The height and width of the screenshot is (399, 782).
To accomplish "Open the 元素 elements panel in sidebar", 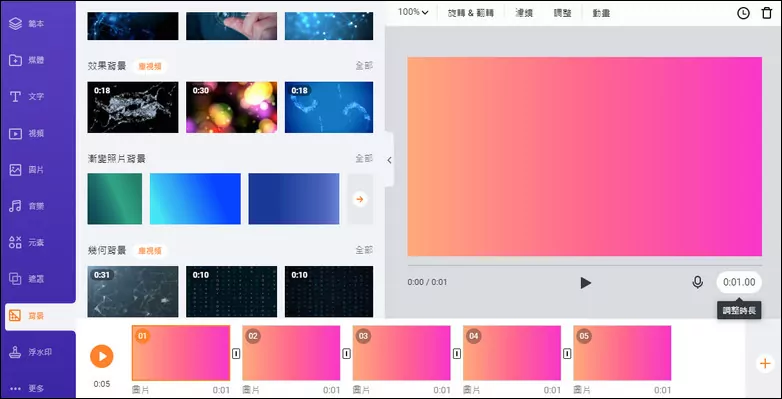I will click(x=27, y=243).
